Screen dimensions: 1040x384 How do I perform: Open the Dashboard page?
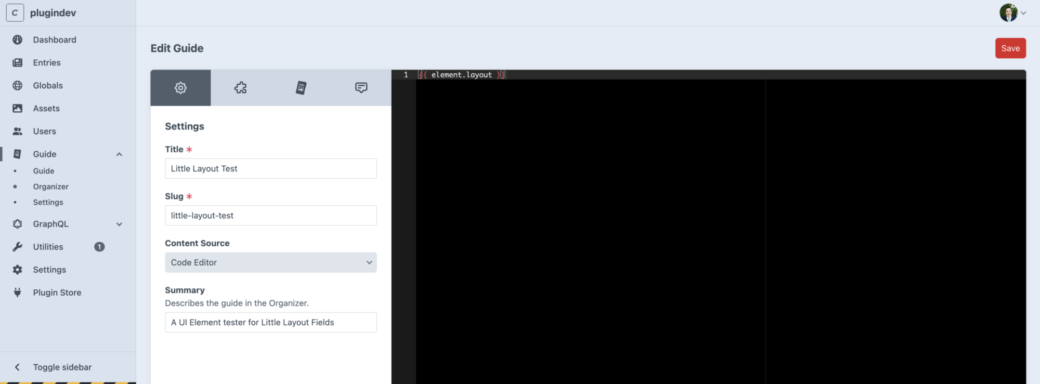click(x=54, y=40)
